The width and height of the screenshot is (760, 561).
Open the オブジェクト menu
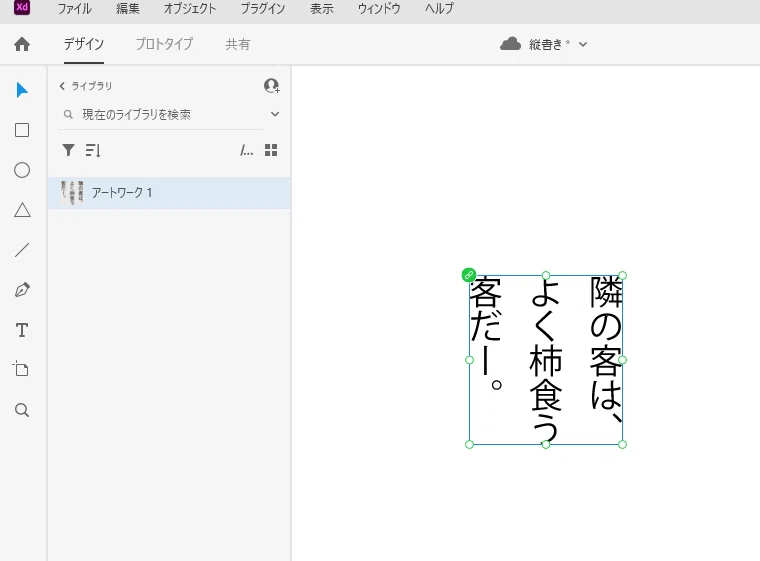[190, 9]
